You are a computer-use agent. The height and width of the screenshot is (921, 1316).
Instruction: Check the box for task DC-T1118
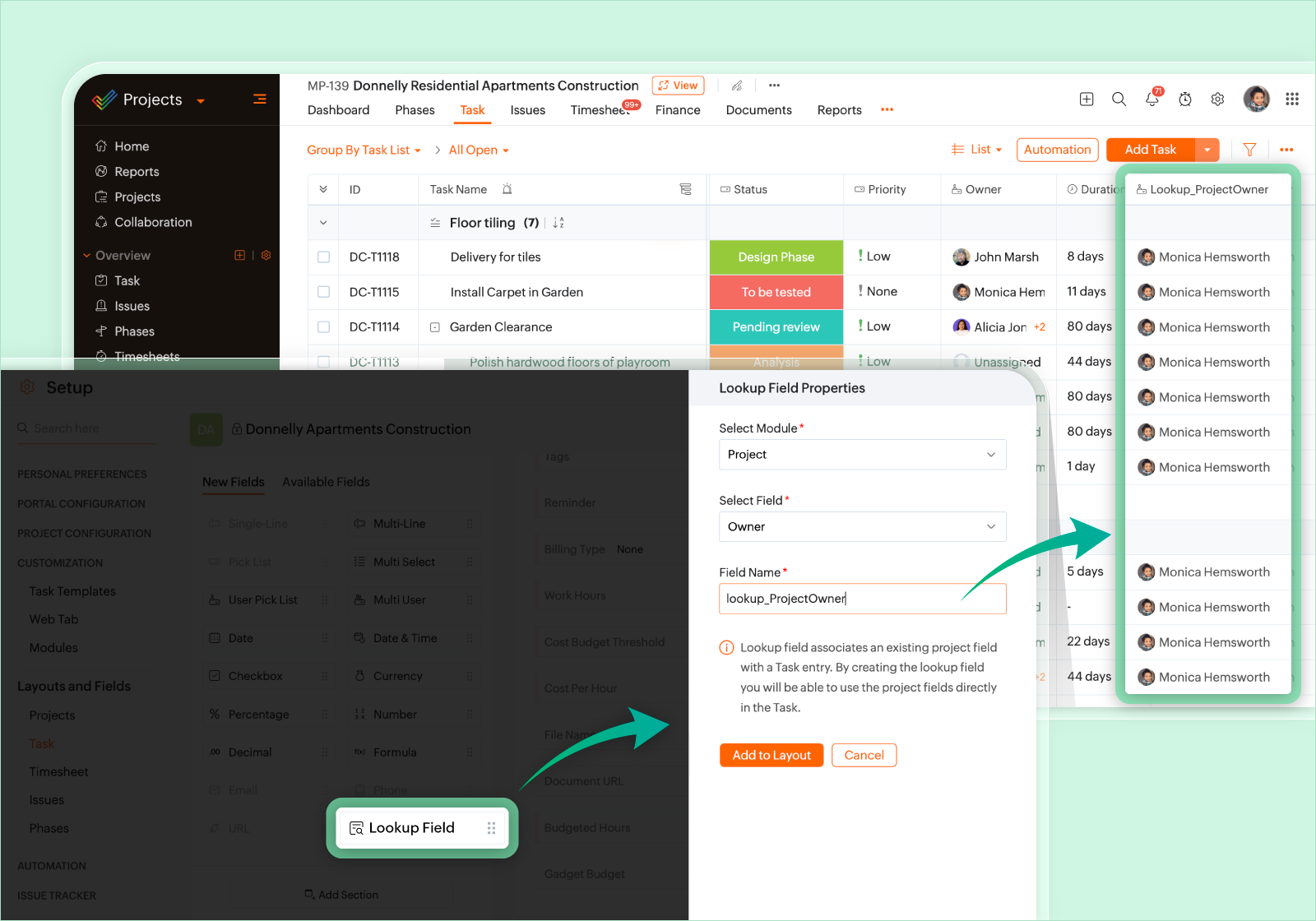324,257
